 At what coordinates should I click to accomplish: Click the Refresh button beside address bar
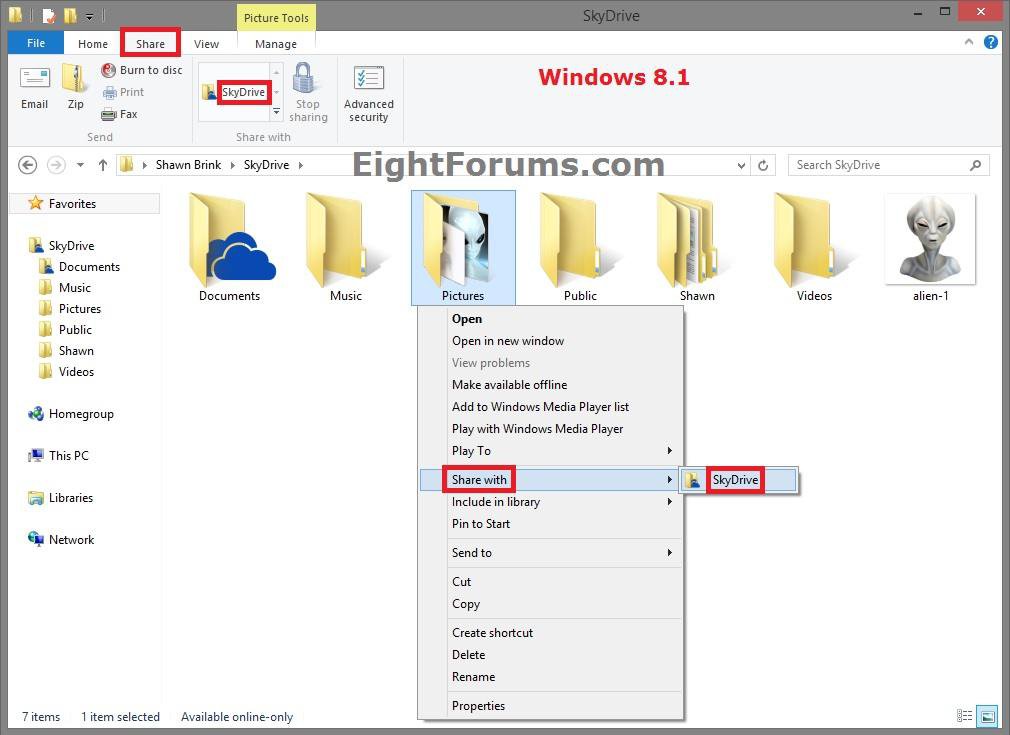764,165
